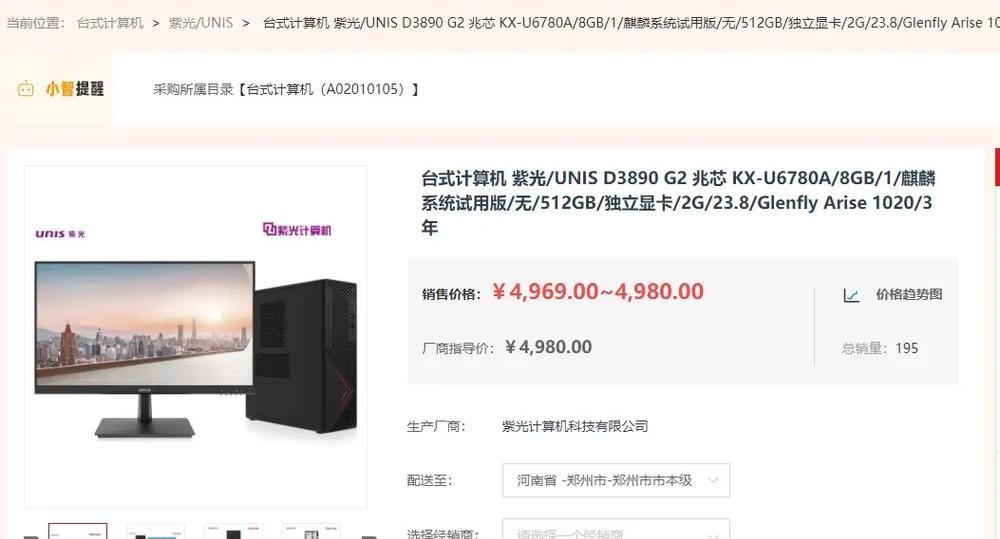Open the 配送至 region dropdown
Screen dimensions: 1000x539
pos(616,480)
